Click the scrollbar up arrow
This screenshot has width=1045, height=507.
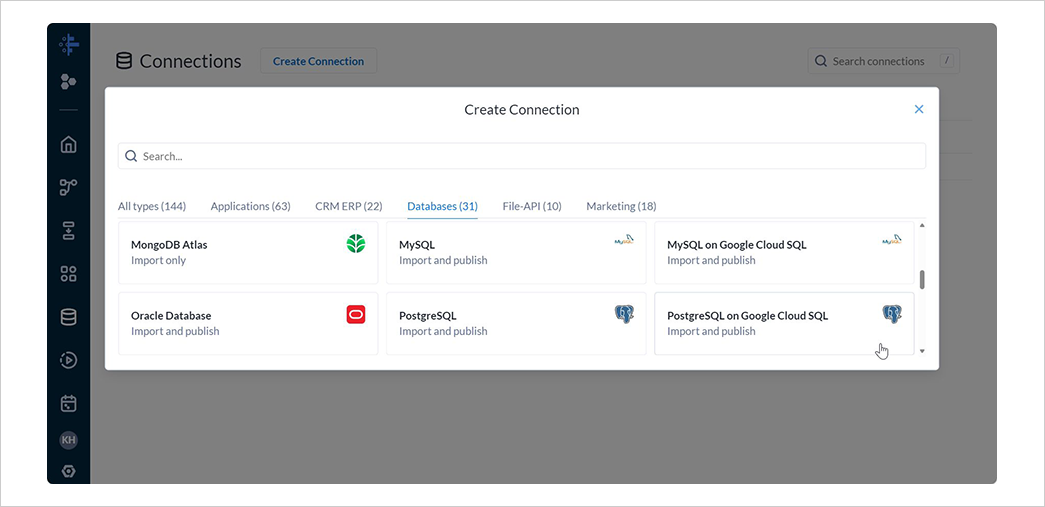coord(922,225)
